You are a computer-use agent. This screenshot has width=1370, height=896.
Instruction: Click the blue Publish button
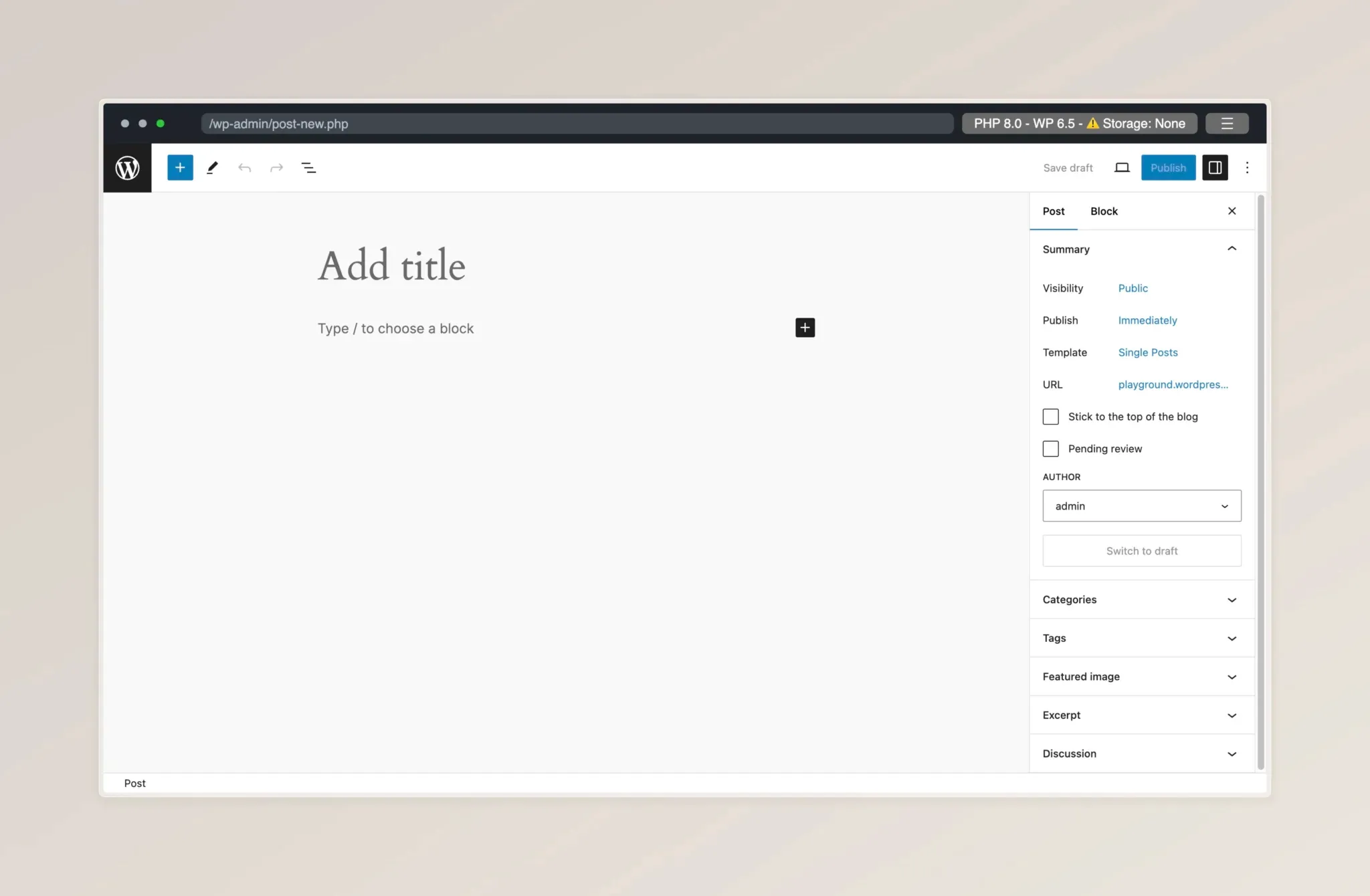(1168, 168)
